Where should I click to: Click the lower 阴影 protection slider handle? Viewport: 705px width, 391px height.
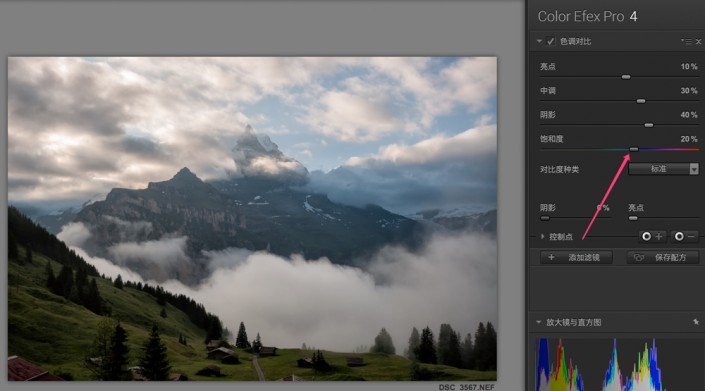coord(544,218)
